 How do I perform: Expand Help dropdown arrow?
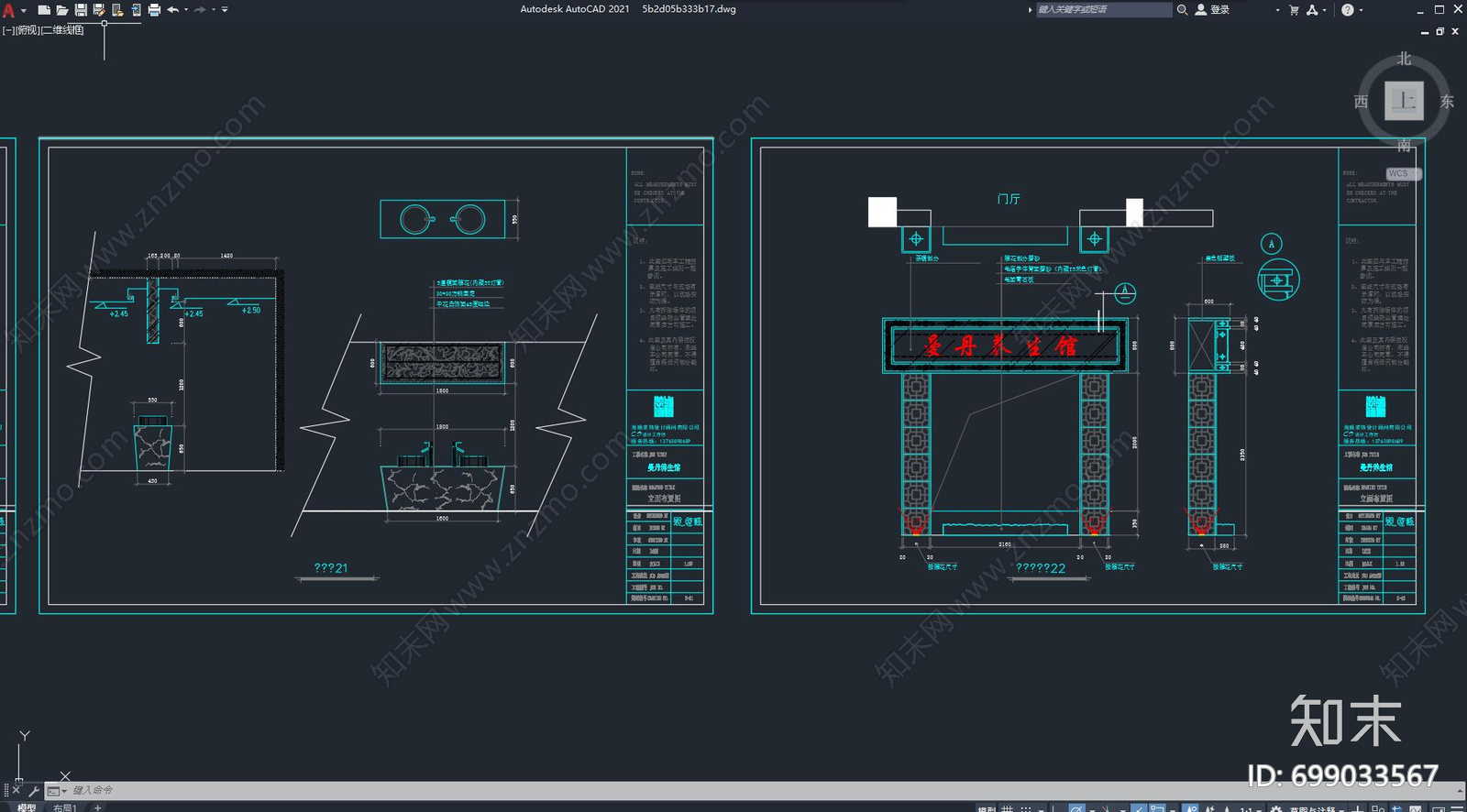point(1361,10)
